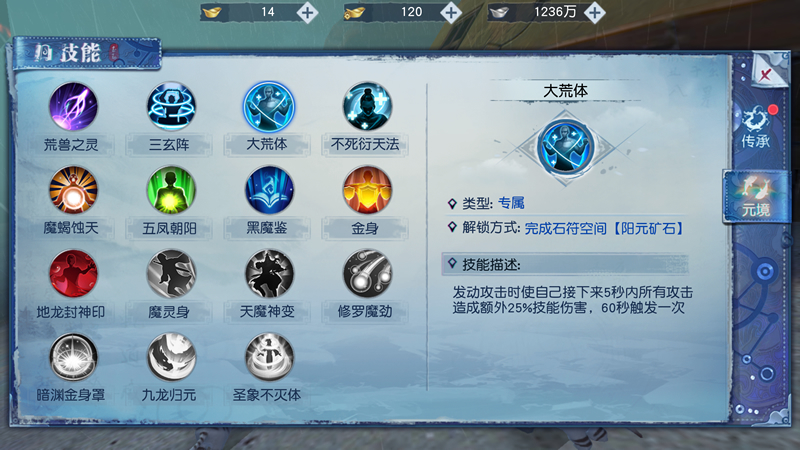This screenshot has width=800, height=450.
Task: Select the 三玄阵 skill icon
Action: coord(171,107)
